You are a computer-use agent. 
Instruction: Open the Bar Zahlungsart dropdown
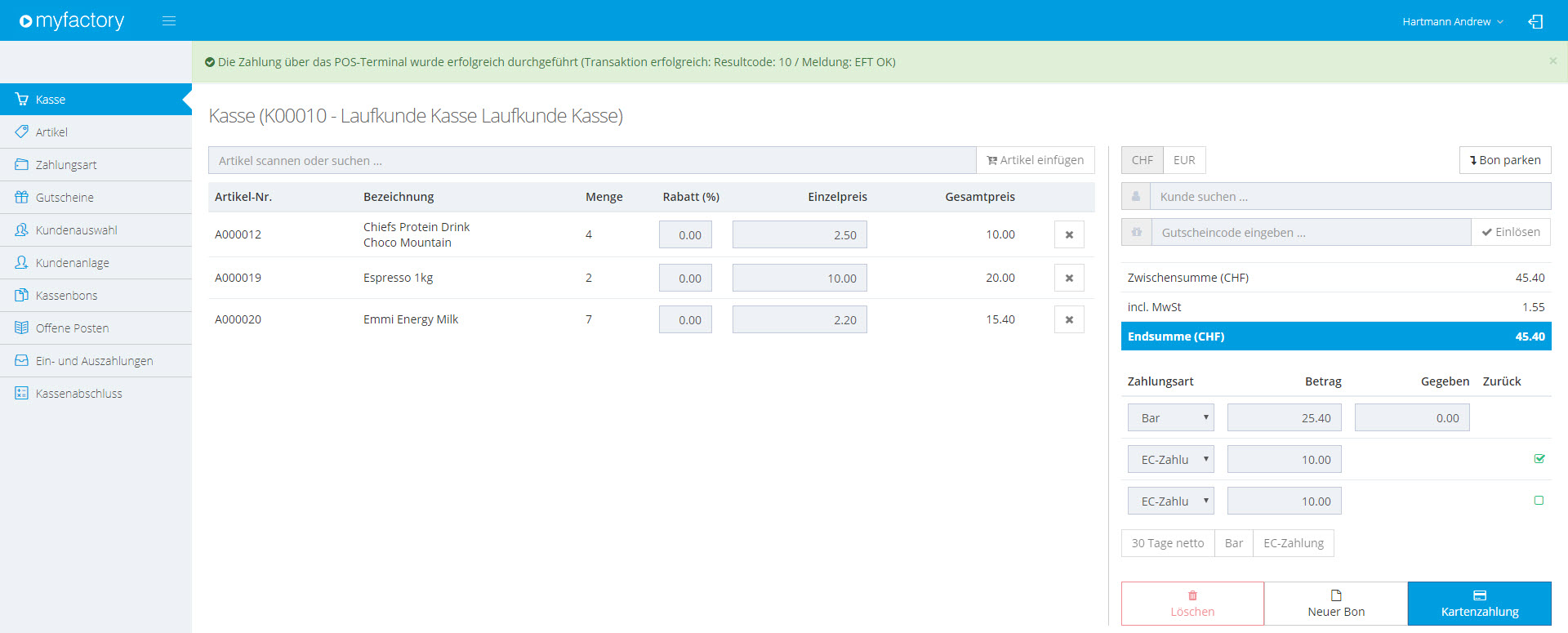tap(1171, 418)
